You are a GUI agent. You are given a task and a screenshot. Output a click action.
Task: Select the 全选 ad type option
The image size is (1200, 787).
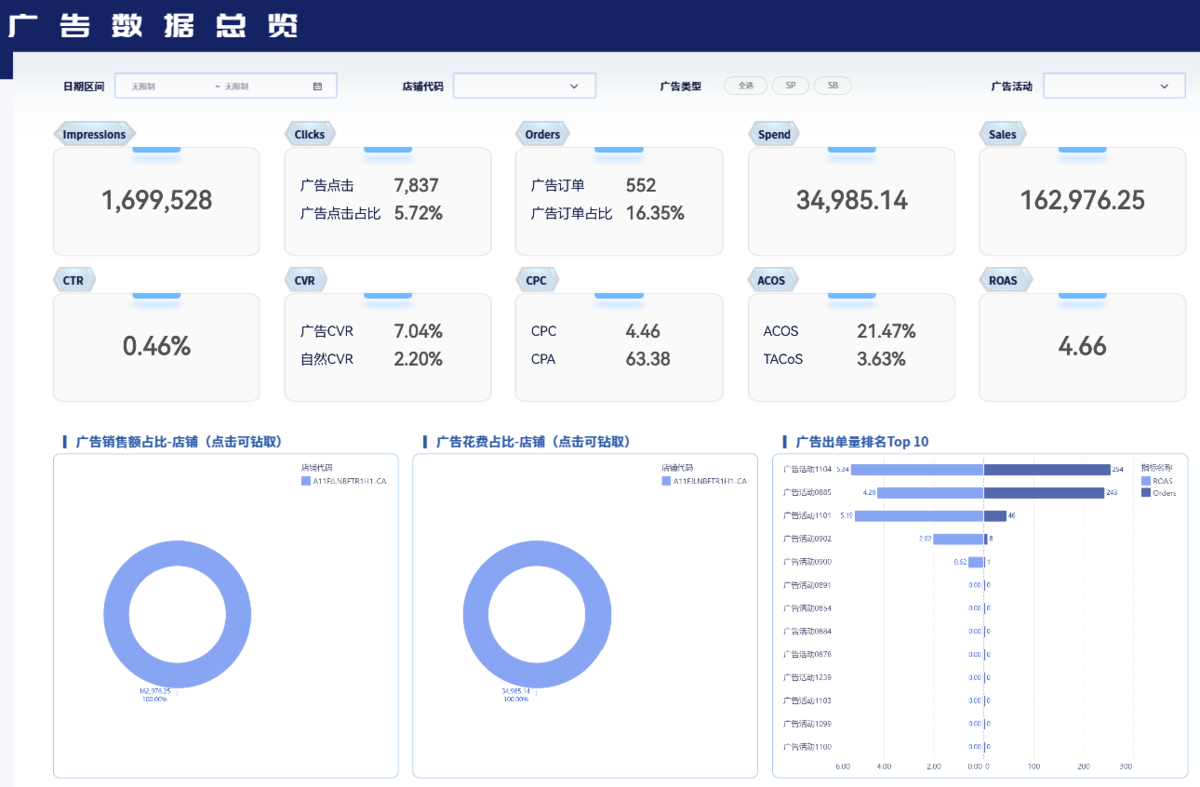click(x=746, y=86)
